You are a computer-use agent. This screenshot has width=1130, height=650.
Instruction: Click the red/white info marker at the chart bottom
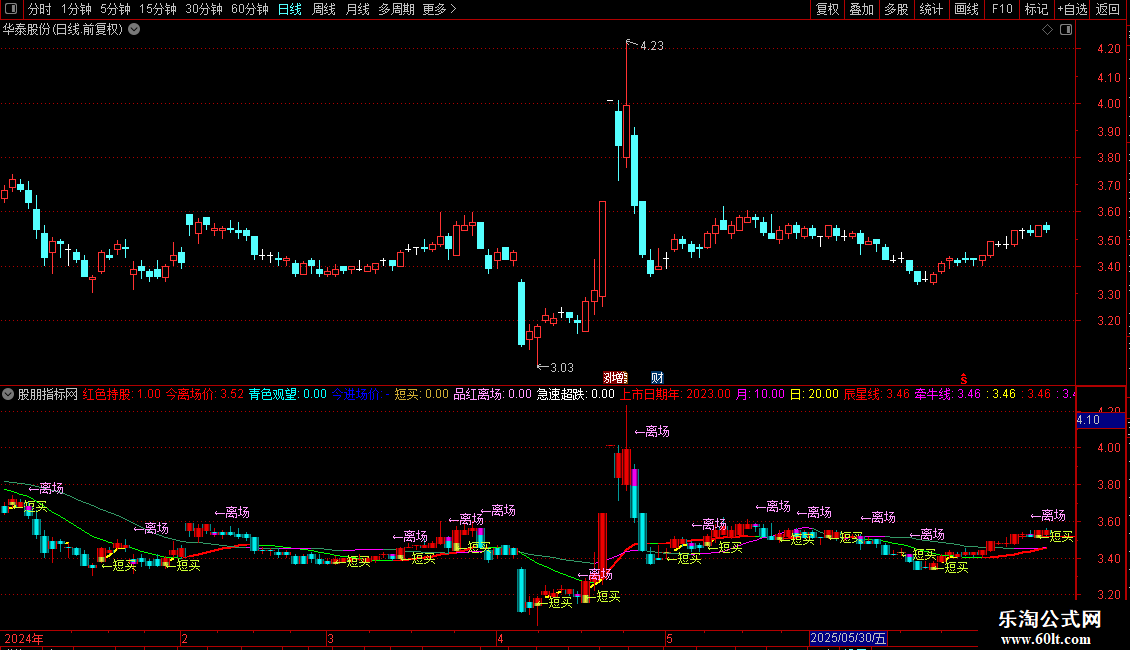coord(615,378)
